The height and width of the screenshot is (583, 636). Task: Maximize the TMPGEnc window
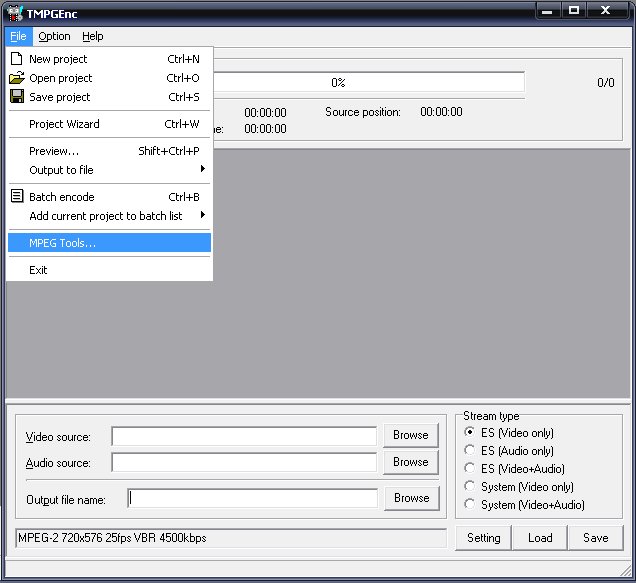[574, 11]
